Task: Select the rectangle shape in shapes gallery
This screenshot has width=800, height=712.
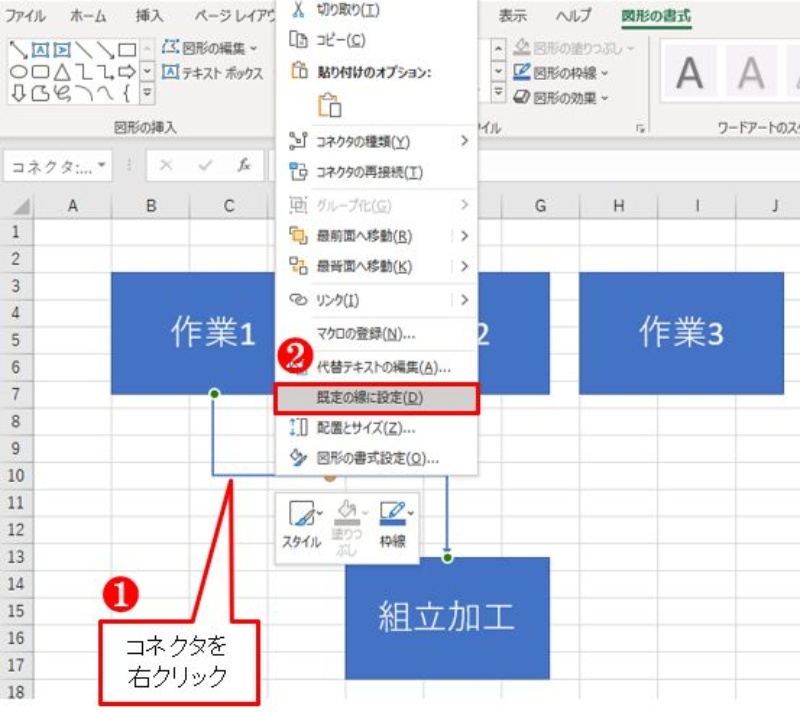Action: 127,49
